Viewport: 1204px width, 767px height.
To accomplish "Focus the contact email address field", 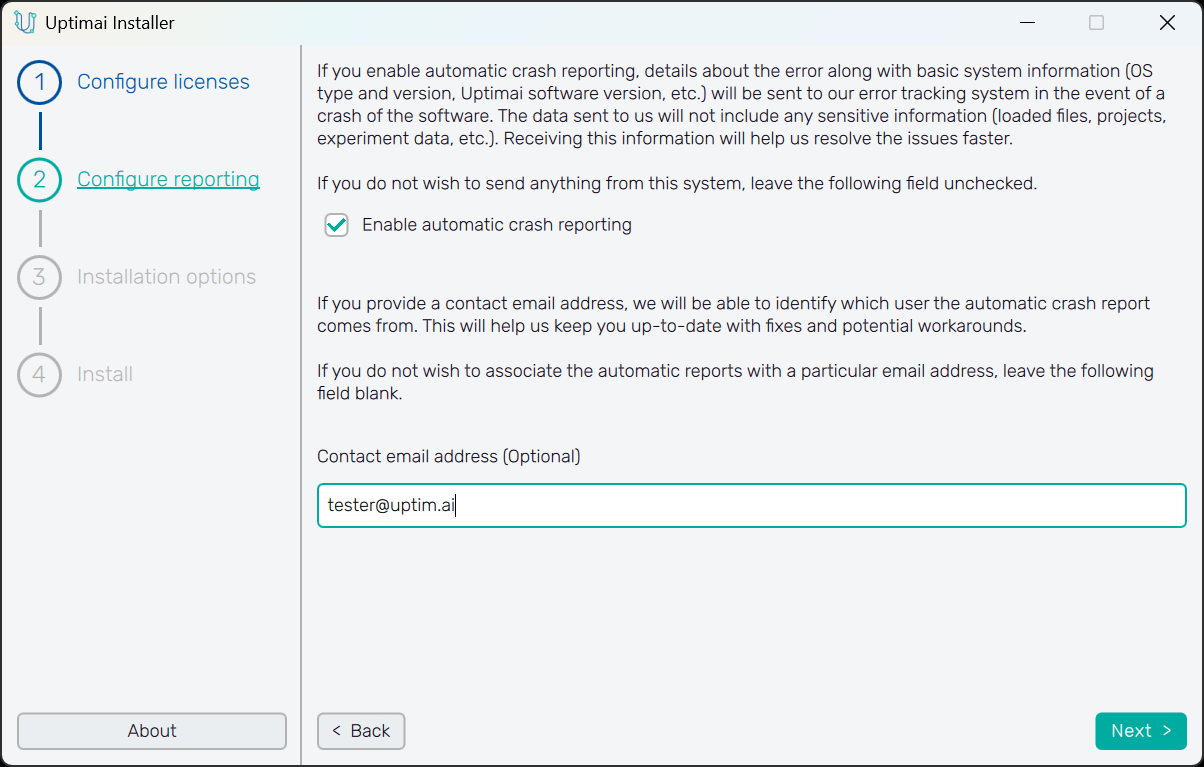I will tap(751, 506).
